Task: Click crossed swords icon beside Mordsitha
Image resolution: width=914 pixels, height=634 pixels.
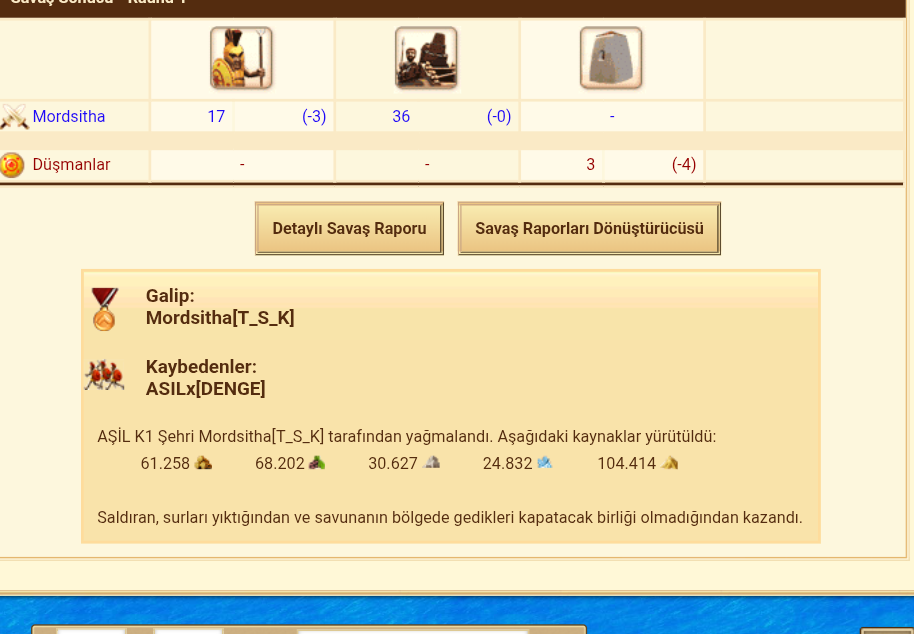Action: 15,116
